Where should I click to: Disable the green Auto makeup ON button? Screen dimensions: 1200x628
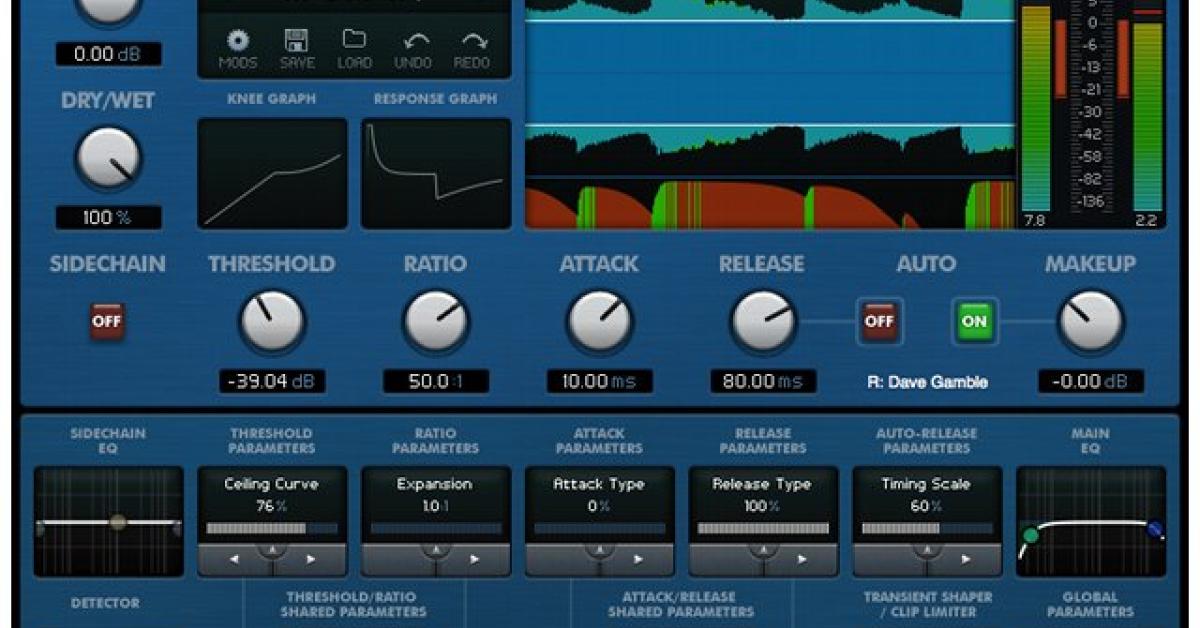click(973, 322)
